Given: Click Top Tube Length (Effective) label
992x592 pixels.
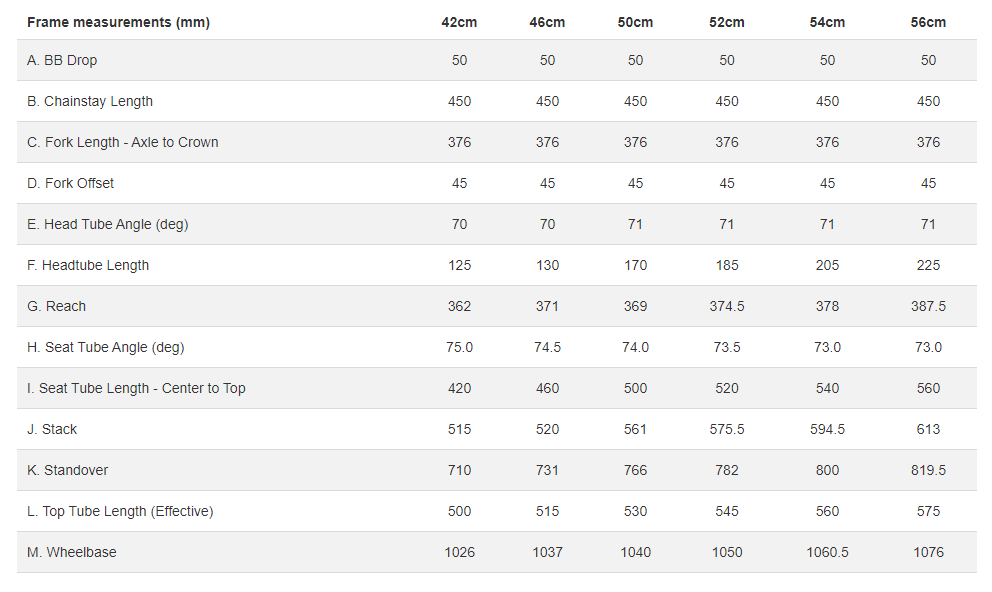Looking at the screenshot, I should (120, 511).
